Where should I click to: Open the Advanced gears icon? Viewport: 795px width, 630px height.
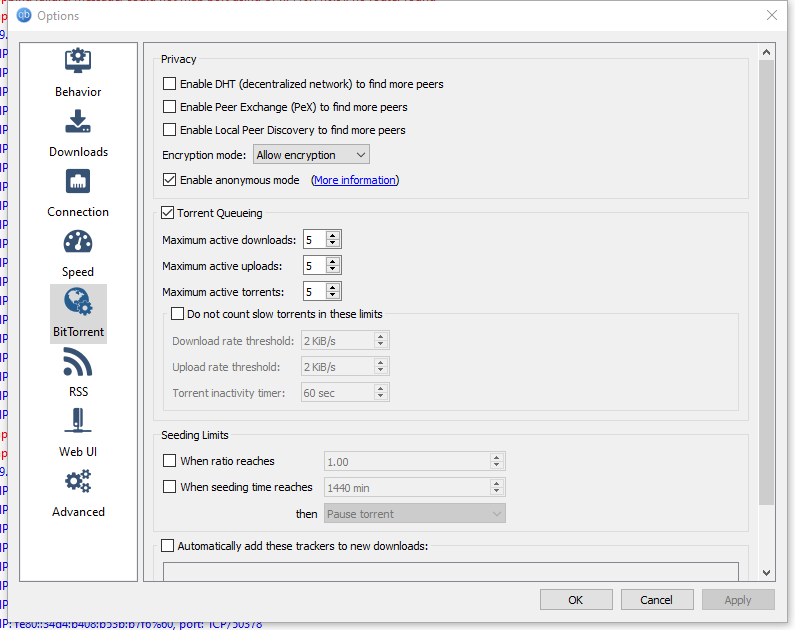click(x=78, y=481)
